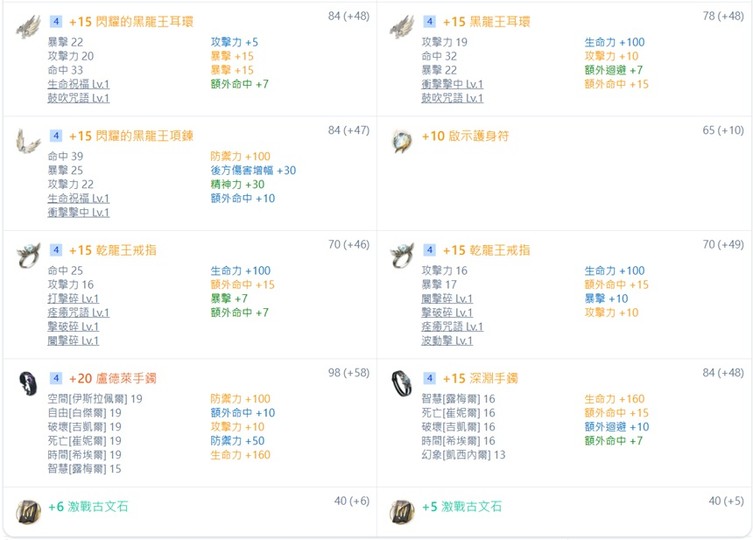Click the left-column 乾龍王戒指 ring icon
The width and height of the screenshot is (753, 540).
click(28, 254)
